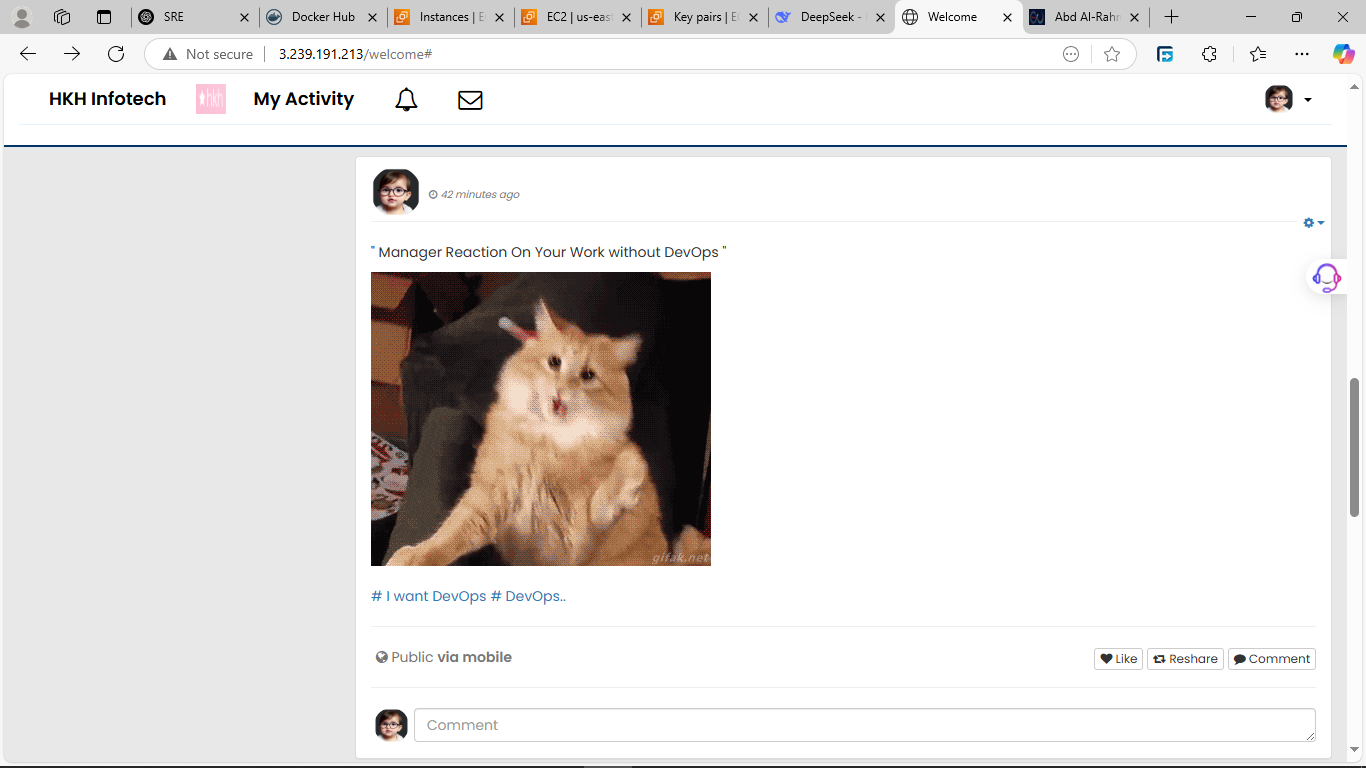Click the post caption about Manager Reaction
The height and width of the screenshot is (768, 1366).
point(548,252)
